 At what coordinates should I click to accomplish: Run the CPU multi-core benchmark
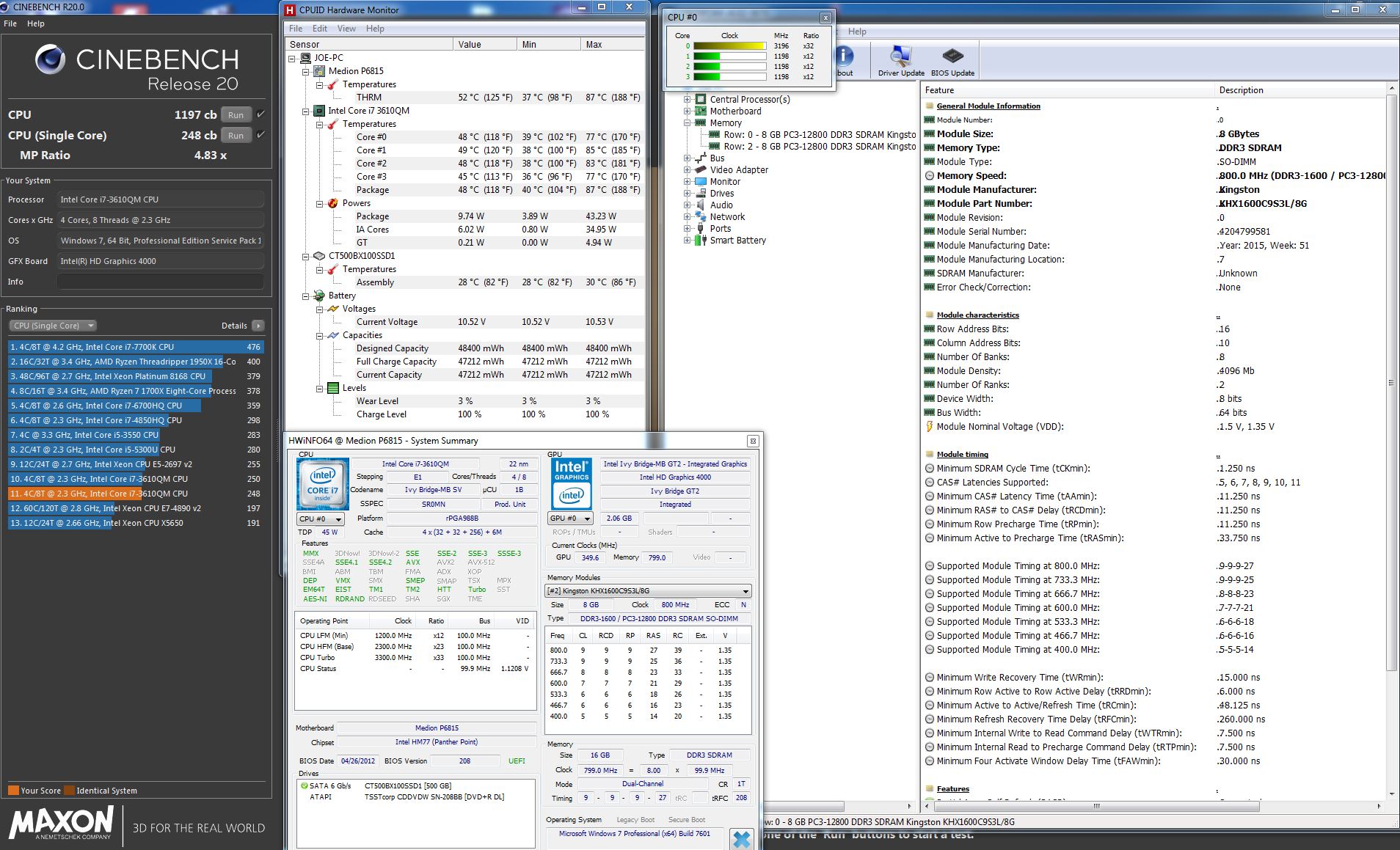(236, 114)
